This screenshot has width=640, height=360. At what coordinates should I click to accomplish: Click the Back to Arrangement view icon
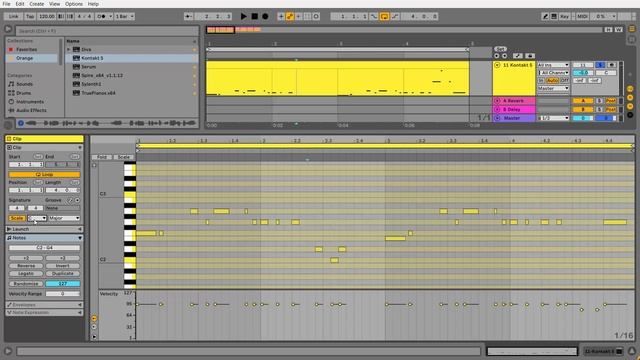point(632,29)
